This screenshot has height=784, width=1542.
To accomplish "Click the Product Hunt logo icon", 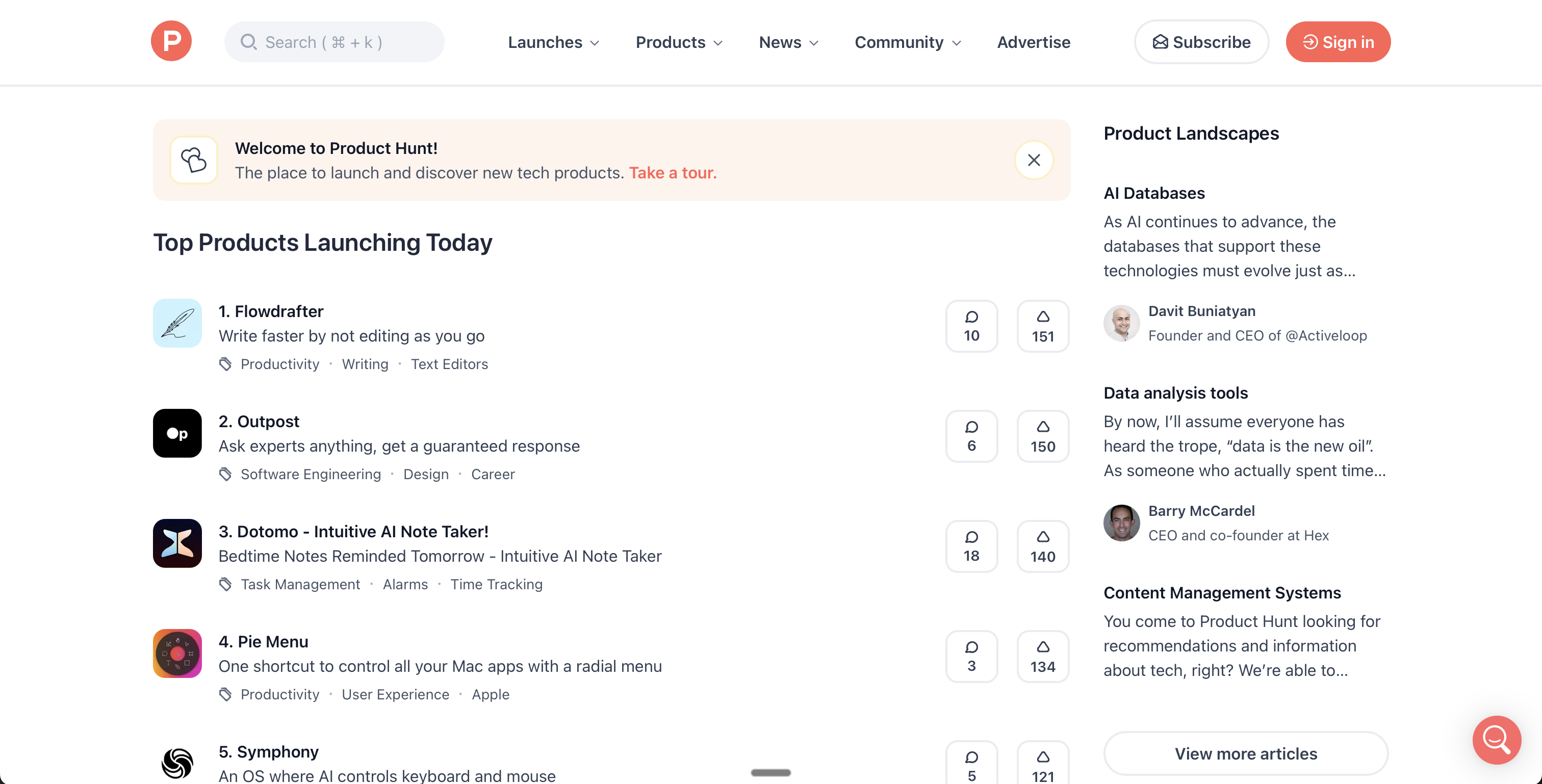I will (x=171, y=41).
